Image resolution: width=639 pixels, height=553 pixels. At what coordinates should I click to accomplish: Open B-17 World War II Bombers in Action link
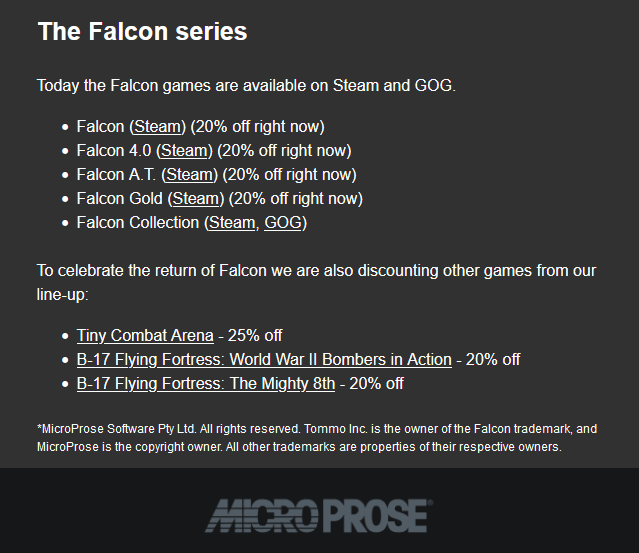[264, 359]
